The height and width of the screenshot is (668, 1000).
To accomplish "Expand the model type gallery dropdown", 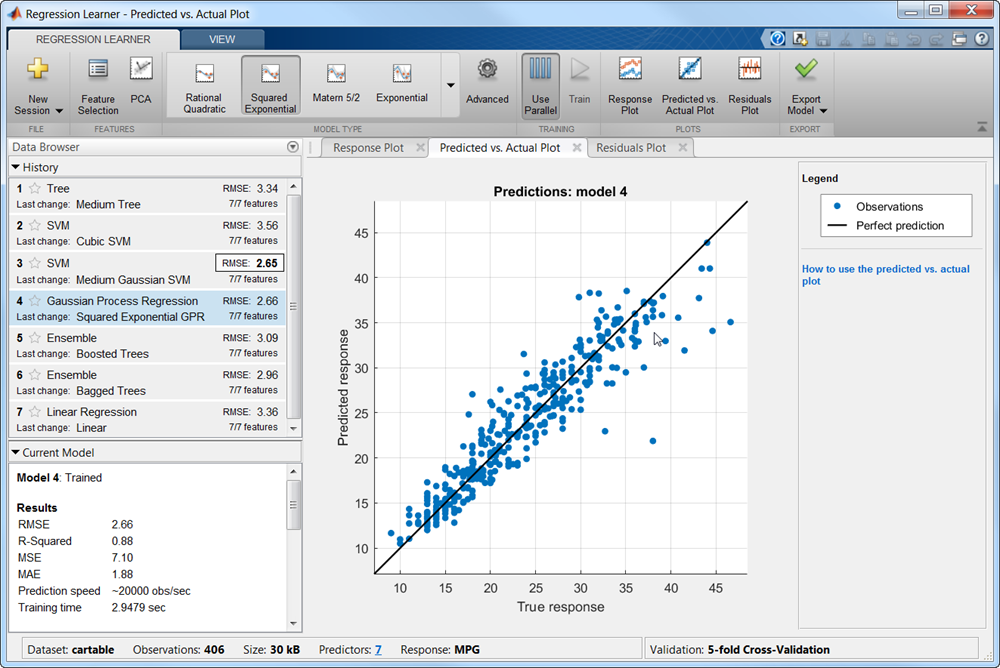I will [x=449, y=85].
